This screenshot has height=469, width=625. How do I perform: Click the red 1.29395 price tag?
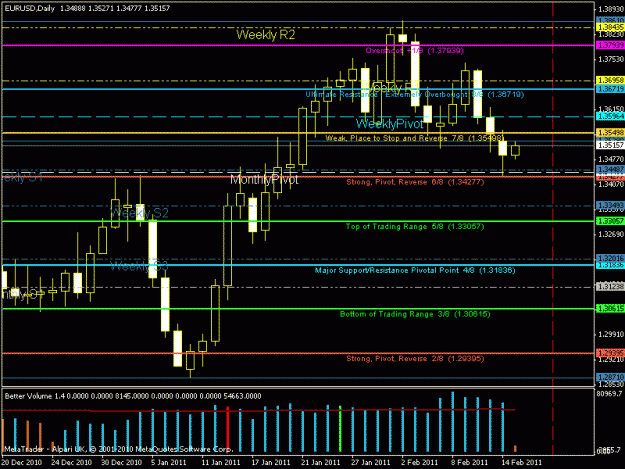point(610,353)
